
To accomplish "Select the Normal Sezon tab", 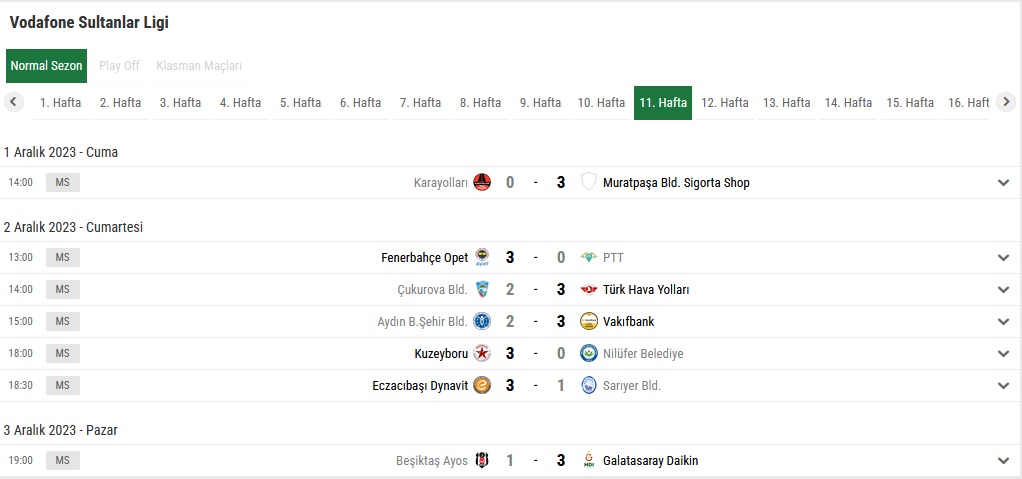I will (46, 66).
